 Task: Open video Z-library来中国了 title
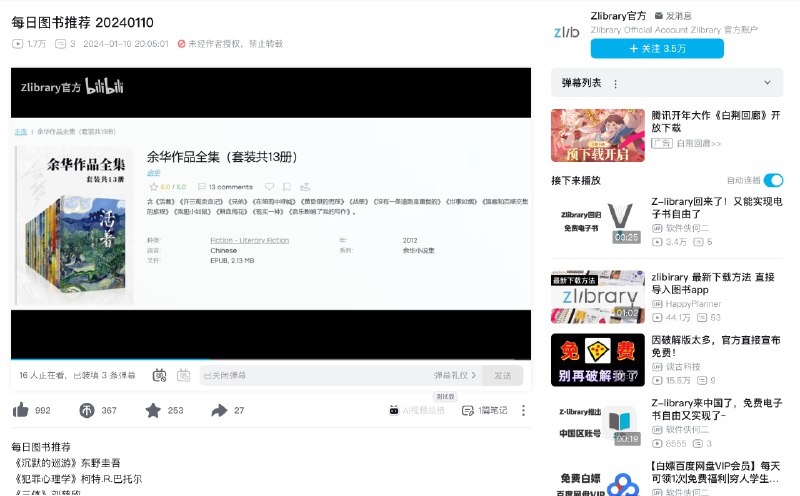(716, 409)
